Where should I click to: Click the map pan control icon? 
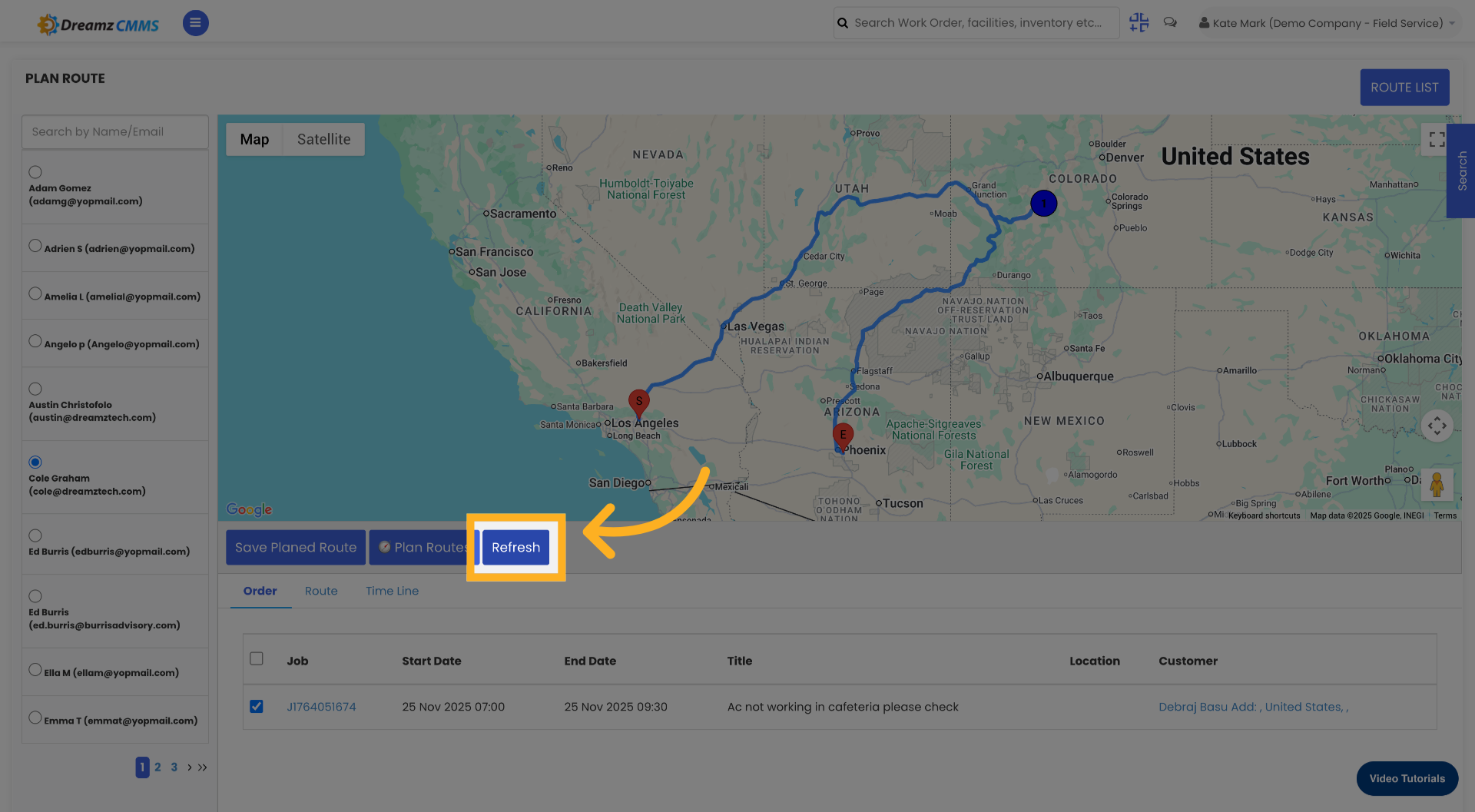(1437, 426)
